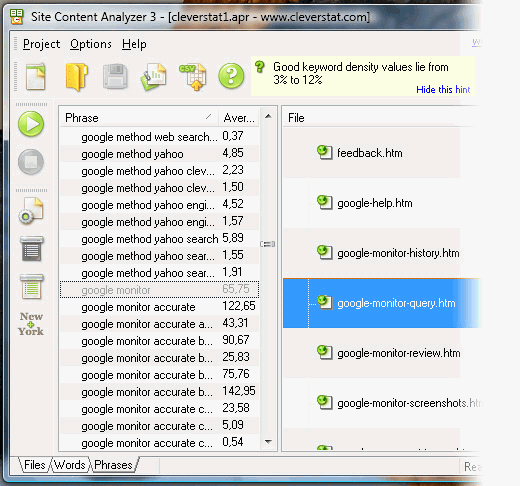Screen dimensions: 520x486
Task: Open page settings gear document icon
Action: coord(31,211)
